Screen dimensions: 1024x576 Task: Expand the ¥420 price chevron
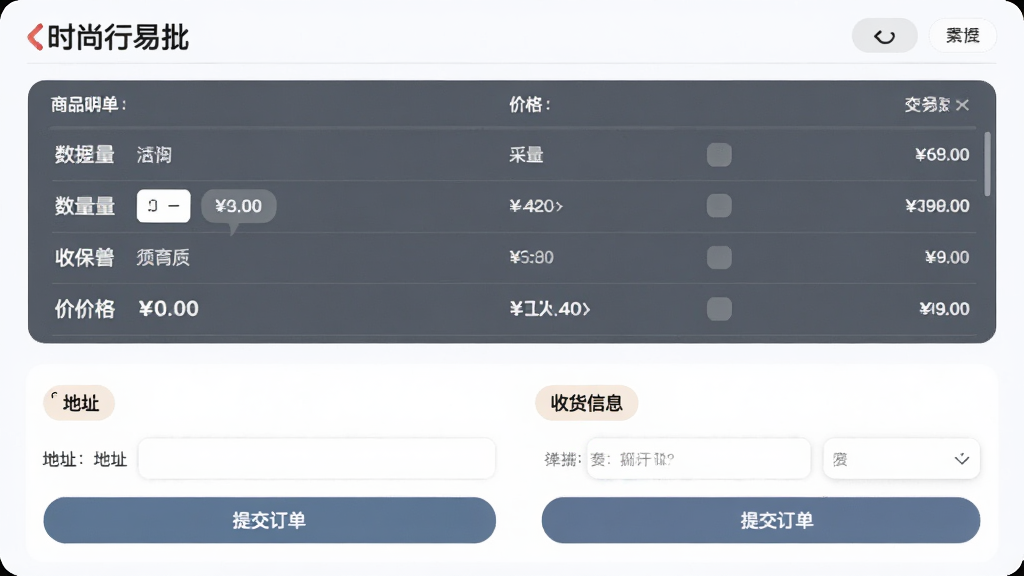click(x=558, y=206)
